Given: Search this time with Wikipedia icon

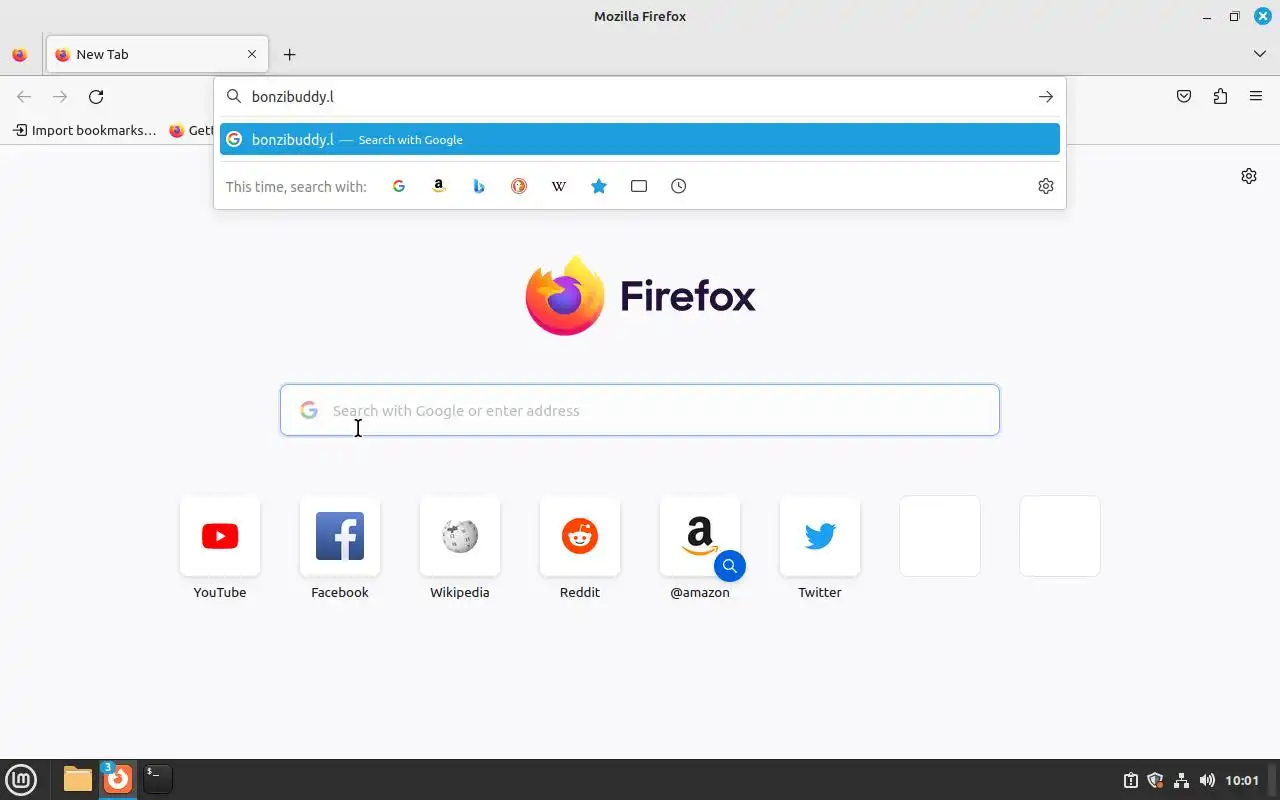Looking at the screenshot, I should [559, 186].
